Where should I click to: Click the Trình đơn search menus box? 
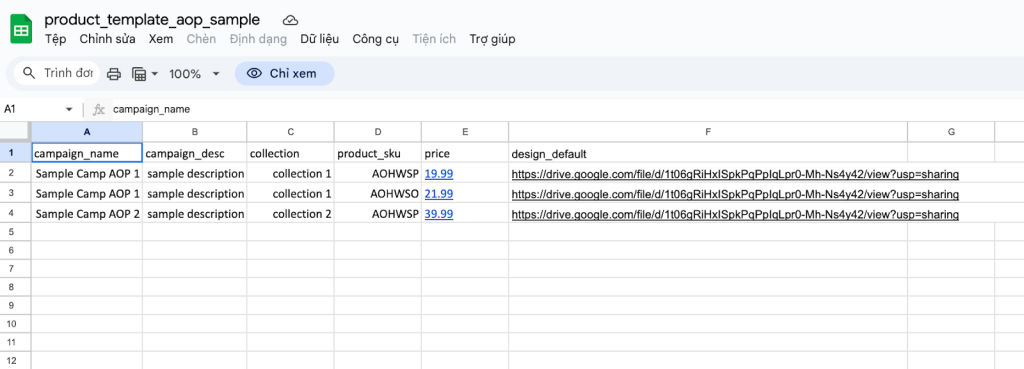pos(57,73)
